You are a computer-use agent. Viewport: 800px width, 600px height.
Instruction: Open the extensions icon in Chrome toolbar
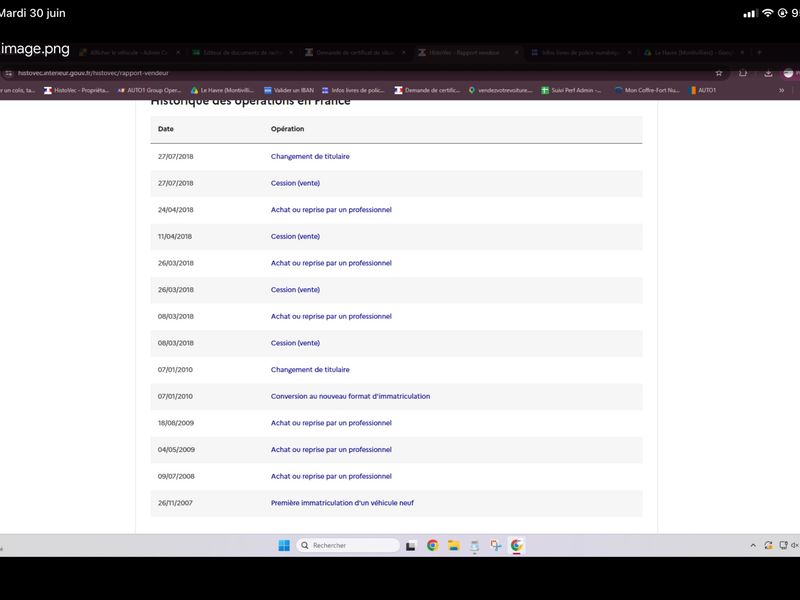(743, 73)
